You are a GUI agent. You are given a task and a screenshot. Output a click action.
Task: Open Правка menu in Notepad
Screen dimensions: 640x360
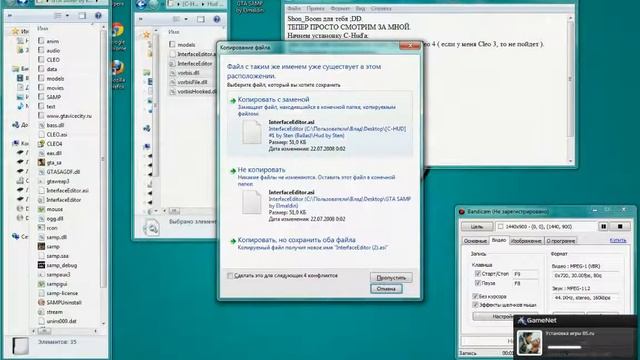point(316,8)
